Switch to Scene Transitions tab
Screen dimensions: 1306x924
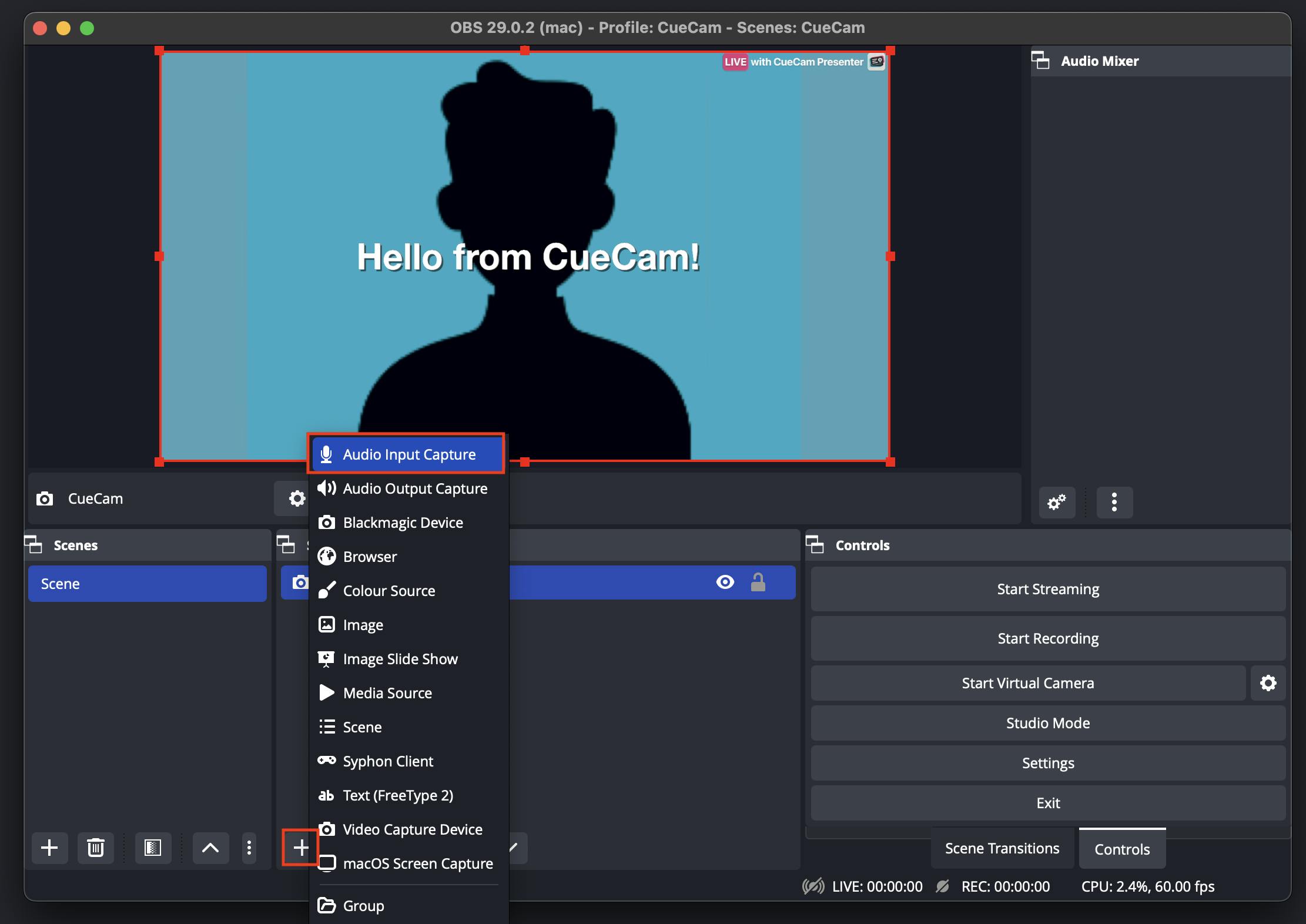coord(1002,848)
